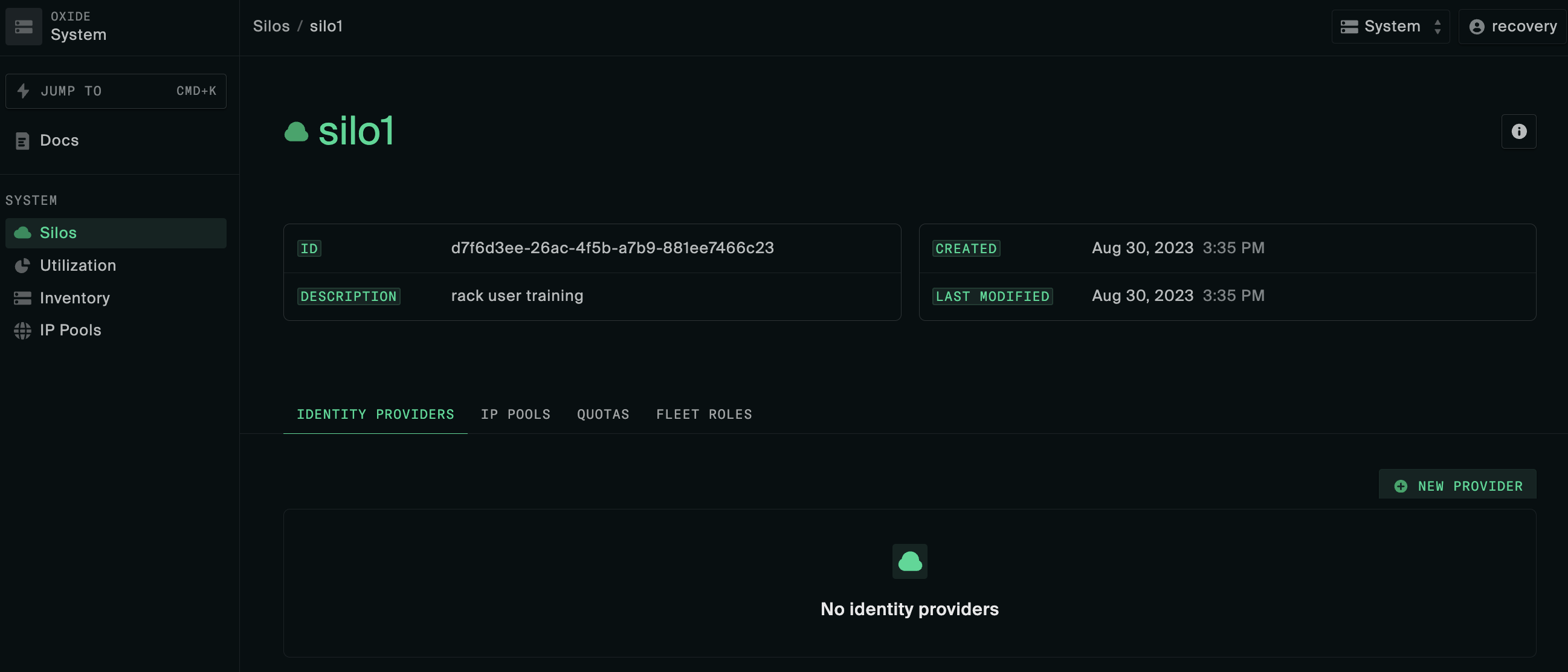Viewport: 1568px width, 672px height.
Task: Click the Silos breadcrumb link
Action: 271,26
